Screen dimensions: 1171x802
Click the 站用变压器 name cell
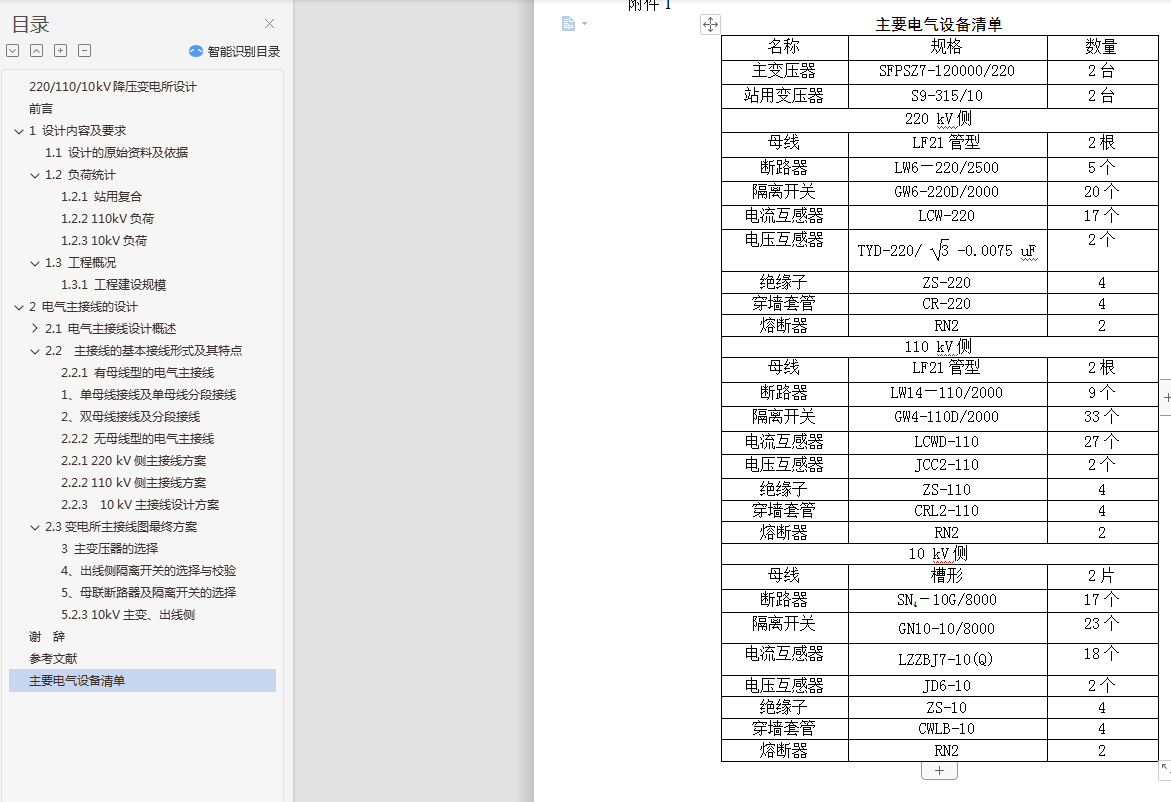coord(784,96)
